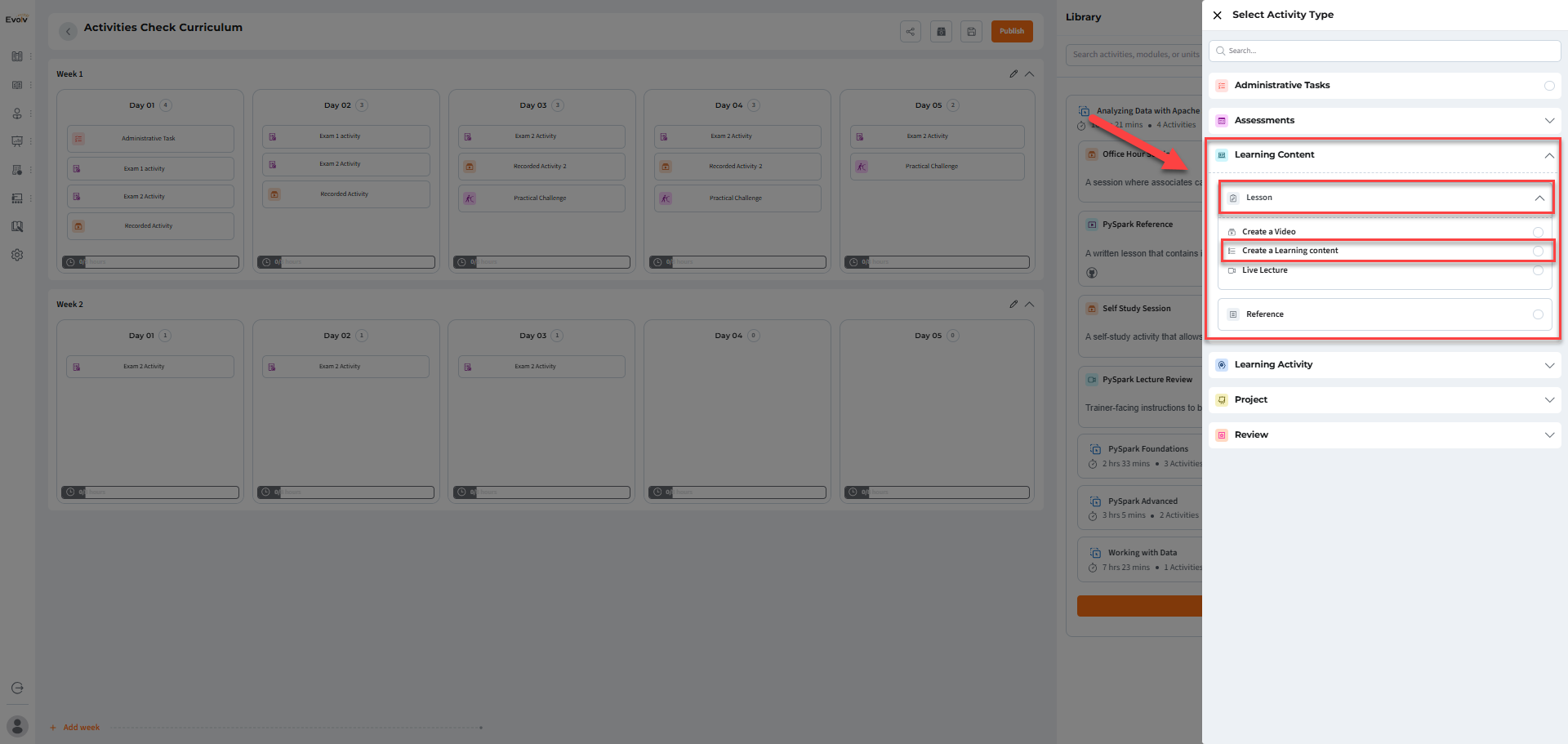The width and height of the screenshot is (1568, 744).
Task: Open the books icon in the left sidebar
Action: [17, 56]
